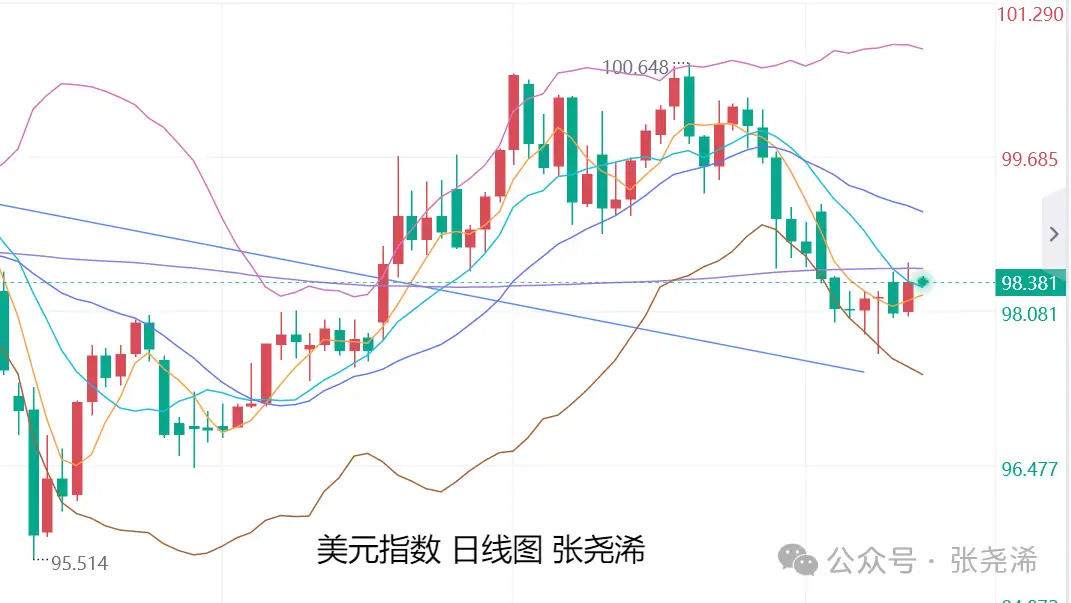Click the 95.514 low price annotation
This screenshot has width=1071, height=603.
(x=79, y=564)
